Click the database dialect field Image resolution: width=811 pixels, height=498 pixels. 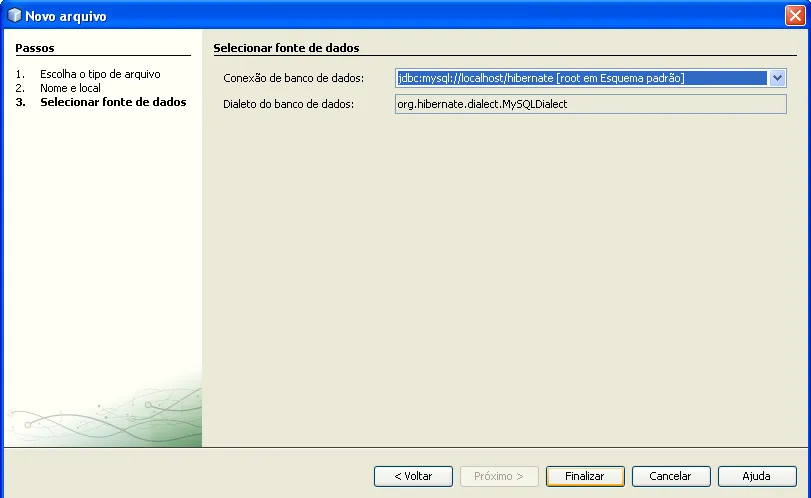pyautogui.click(x=590, y=104)
